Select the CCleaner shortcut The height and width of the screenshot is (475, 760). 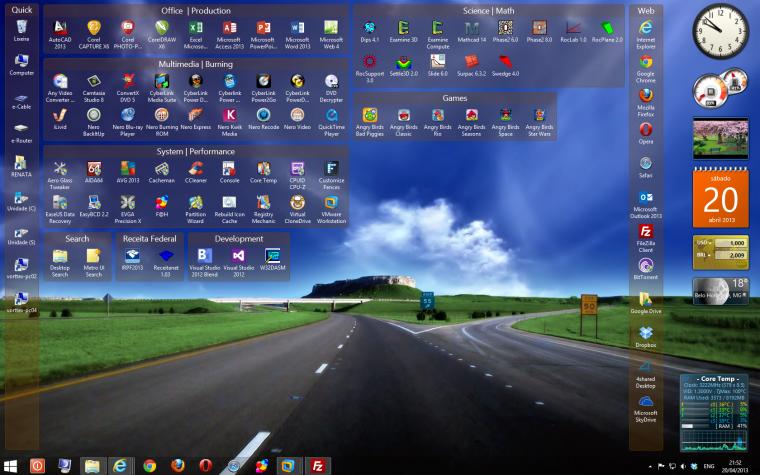click(x=195, y=172)
